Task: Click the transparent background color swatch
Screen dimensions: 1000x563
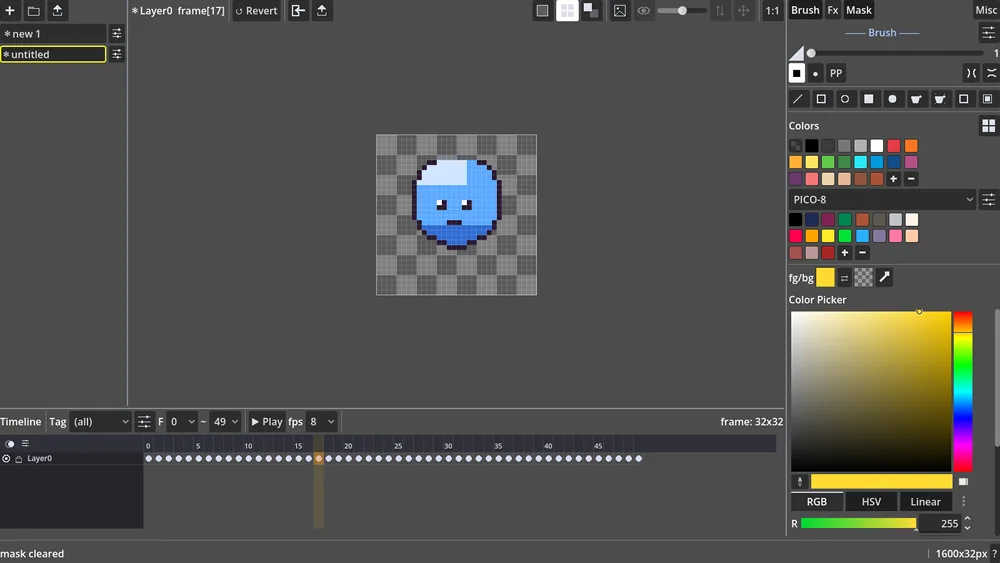Action: tap(864, 277)
